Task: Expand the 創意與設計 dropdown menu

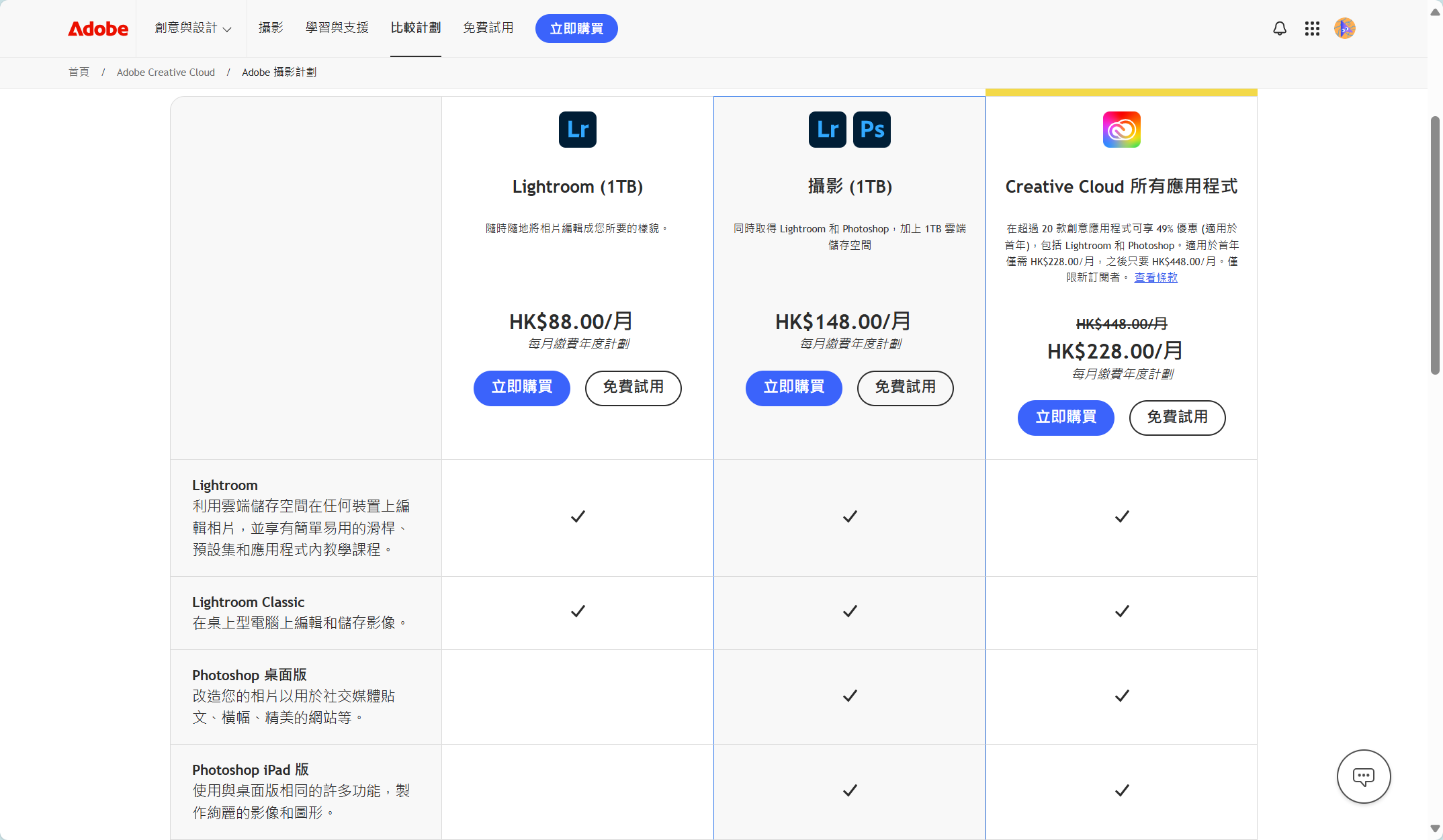Action: pyautogui.click(x=193, y=28)
